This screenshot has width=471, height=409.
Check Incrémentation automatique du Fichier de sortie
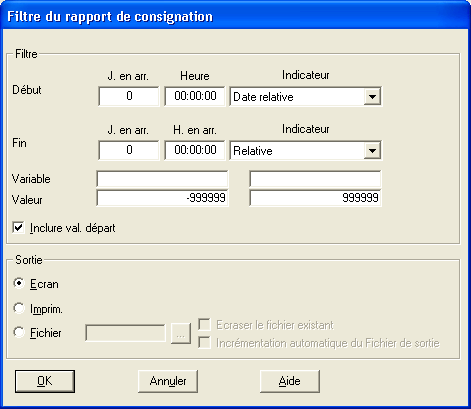[x=204, y=343]
